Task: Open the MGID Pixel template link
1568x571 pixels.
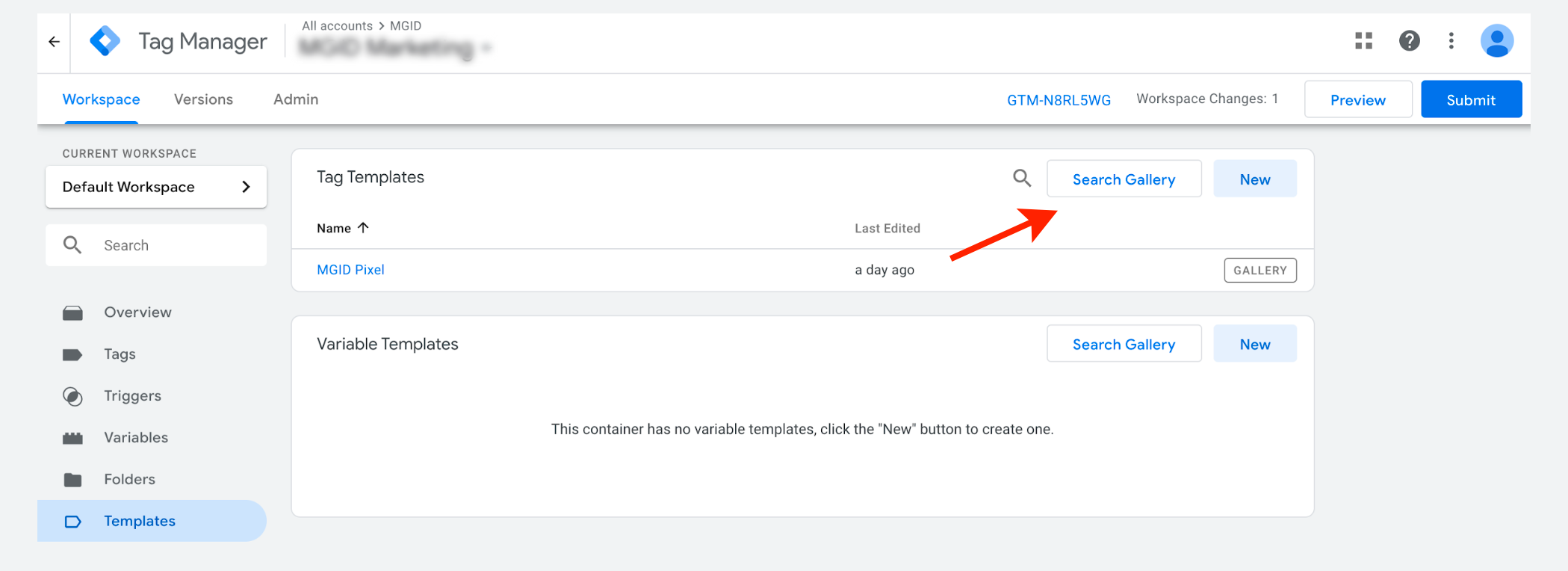Action: [350, 270]
